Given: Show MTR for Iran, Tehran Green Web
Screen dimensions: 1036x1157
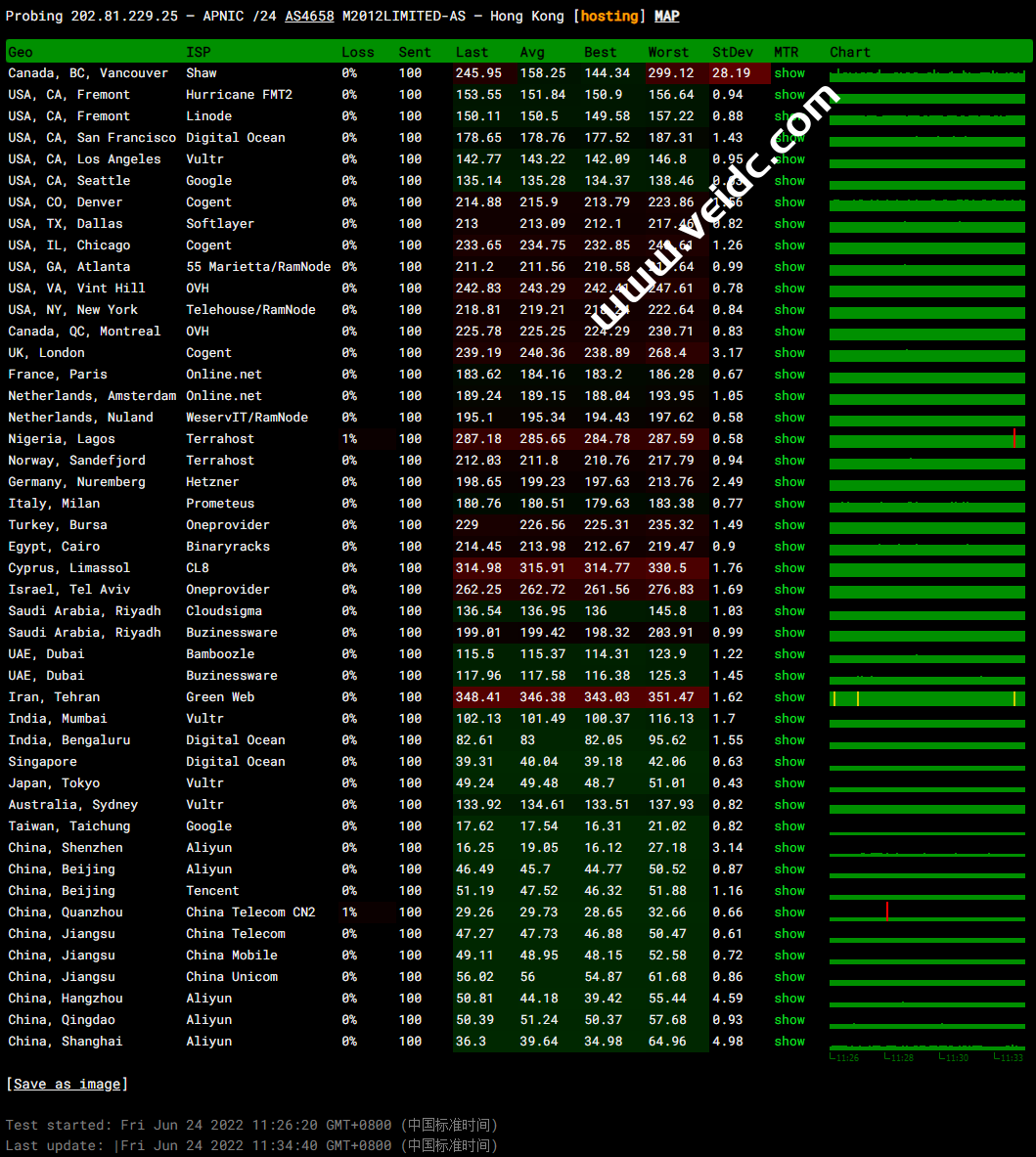Looking at the screenshot, I should click(x=788, y=697).
